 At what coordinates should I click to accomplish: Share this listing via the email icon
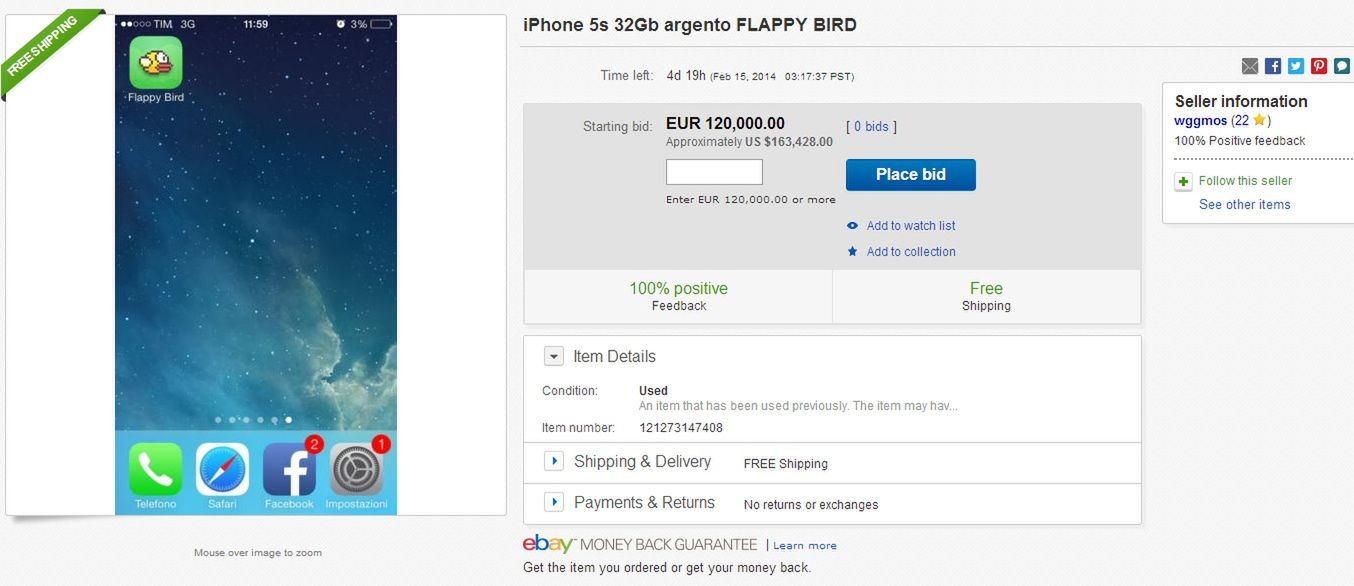(1250, 65)
